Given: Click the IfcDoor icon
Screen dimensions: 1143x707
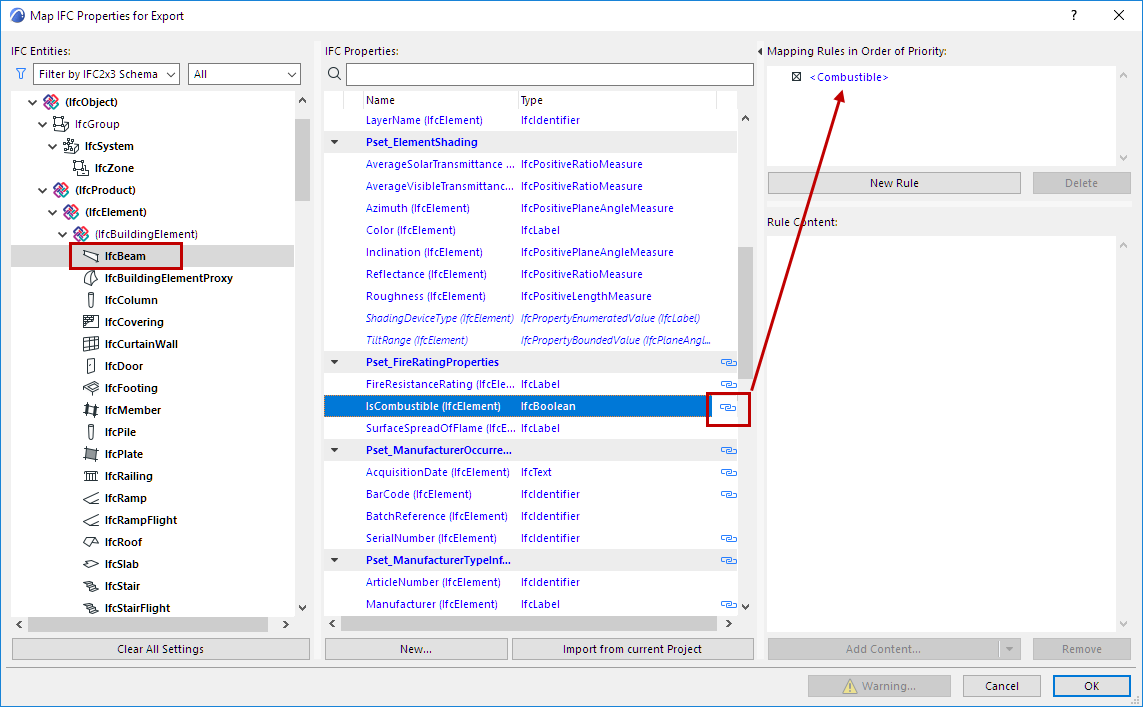Looking at the screenshot, I should point(90,366).
